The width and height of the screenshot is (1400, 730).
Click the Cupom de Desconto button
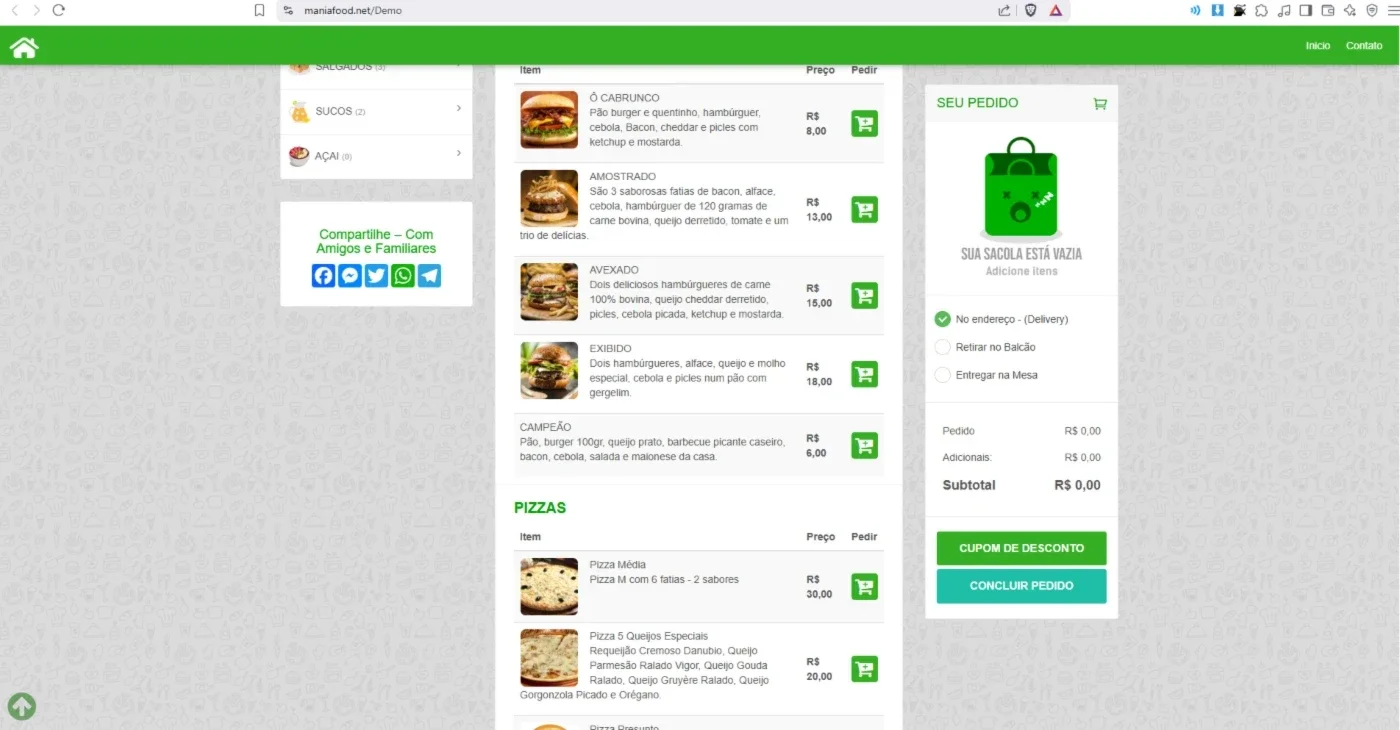(x=1021, y=548)
